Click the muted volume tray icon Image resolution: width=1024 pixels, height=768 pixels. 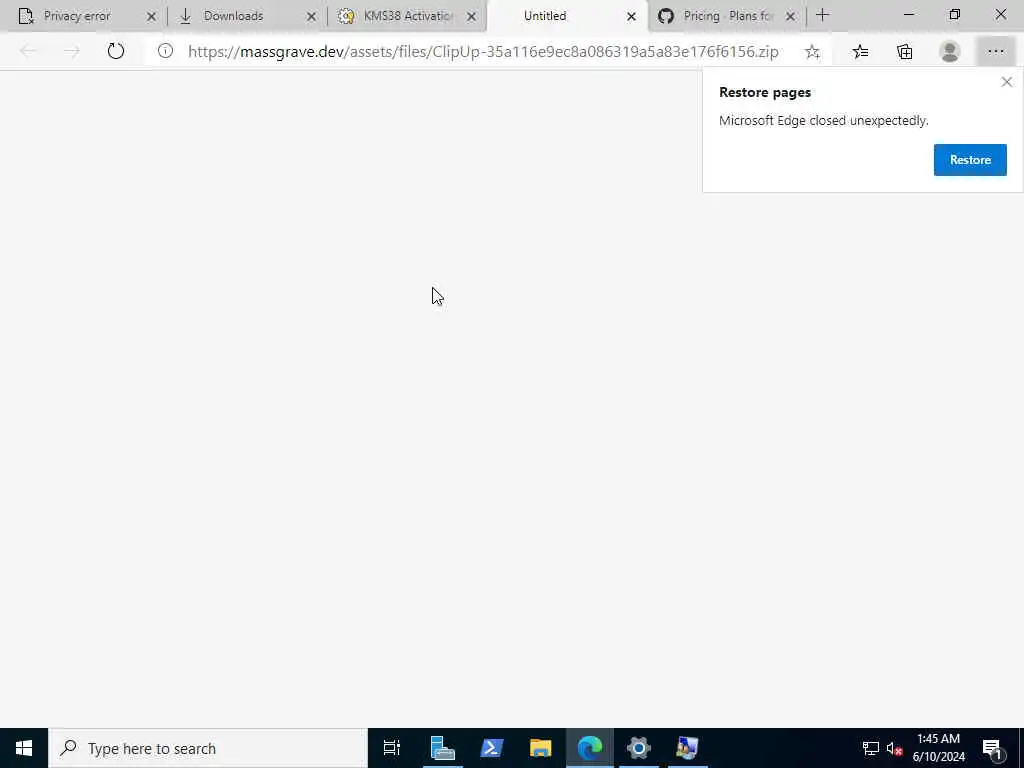click(x=894, y=748)
